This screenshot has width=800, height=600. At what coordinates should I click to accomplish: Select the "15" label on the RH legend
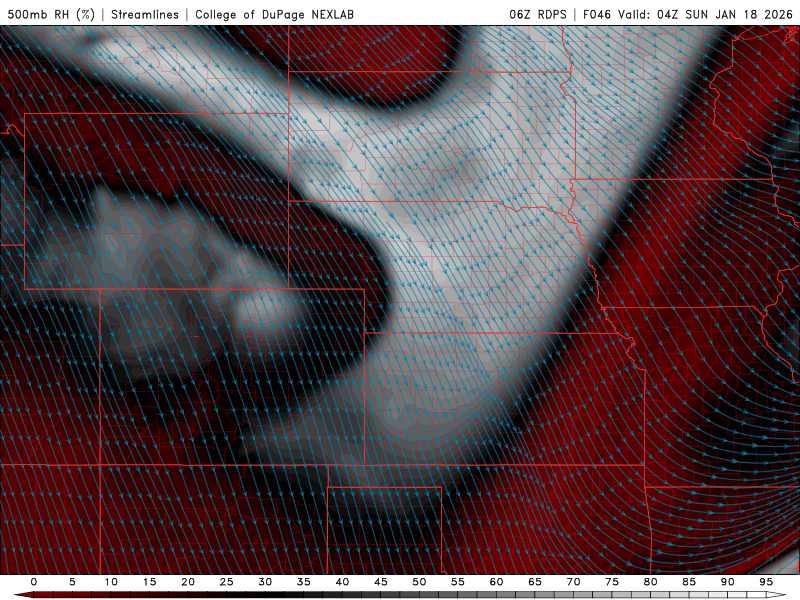click(x=149, y=582)
